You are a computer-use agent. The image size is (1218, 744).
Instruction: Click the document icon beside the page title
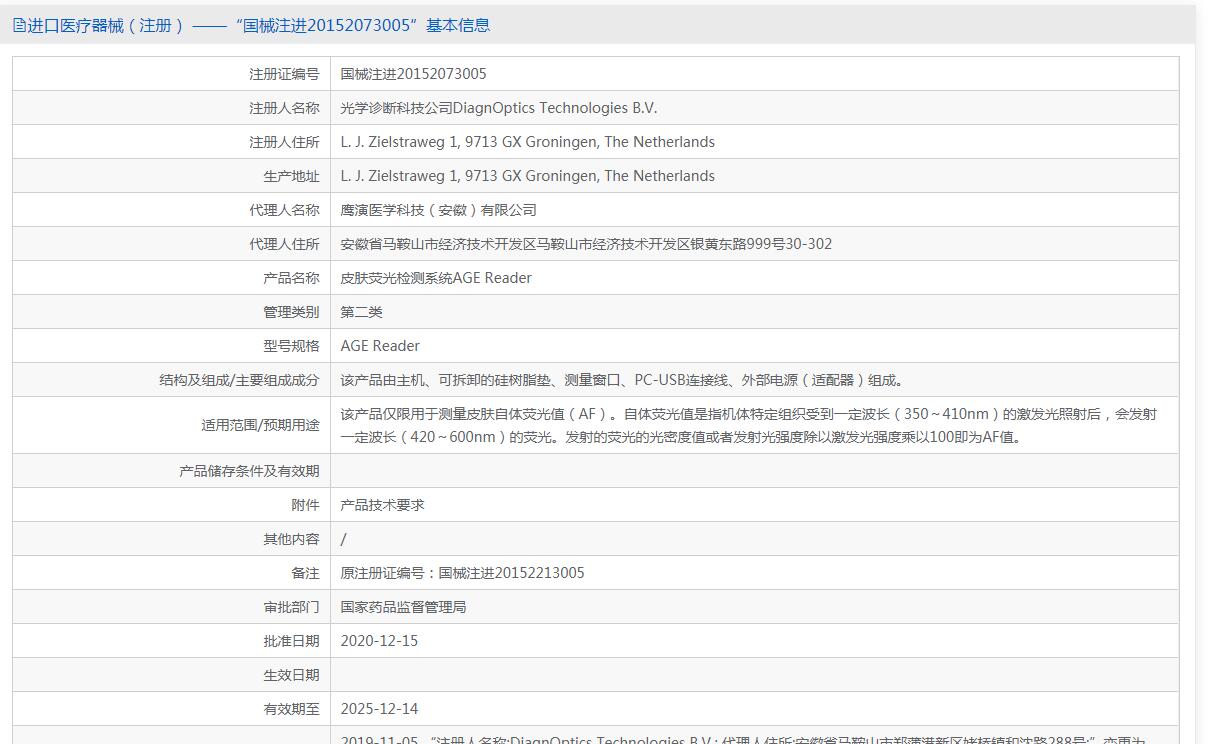pos(19,26)
